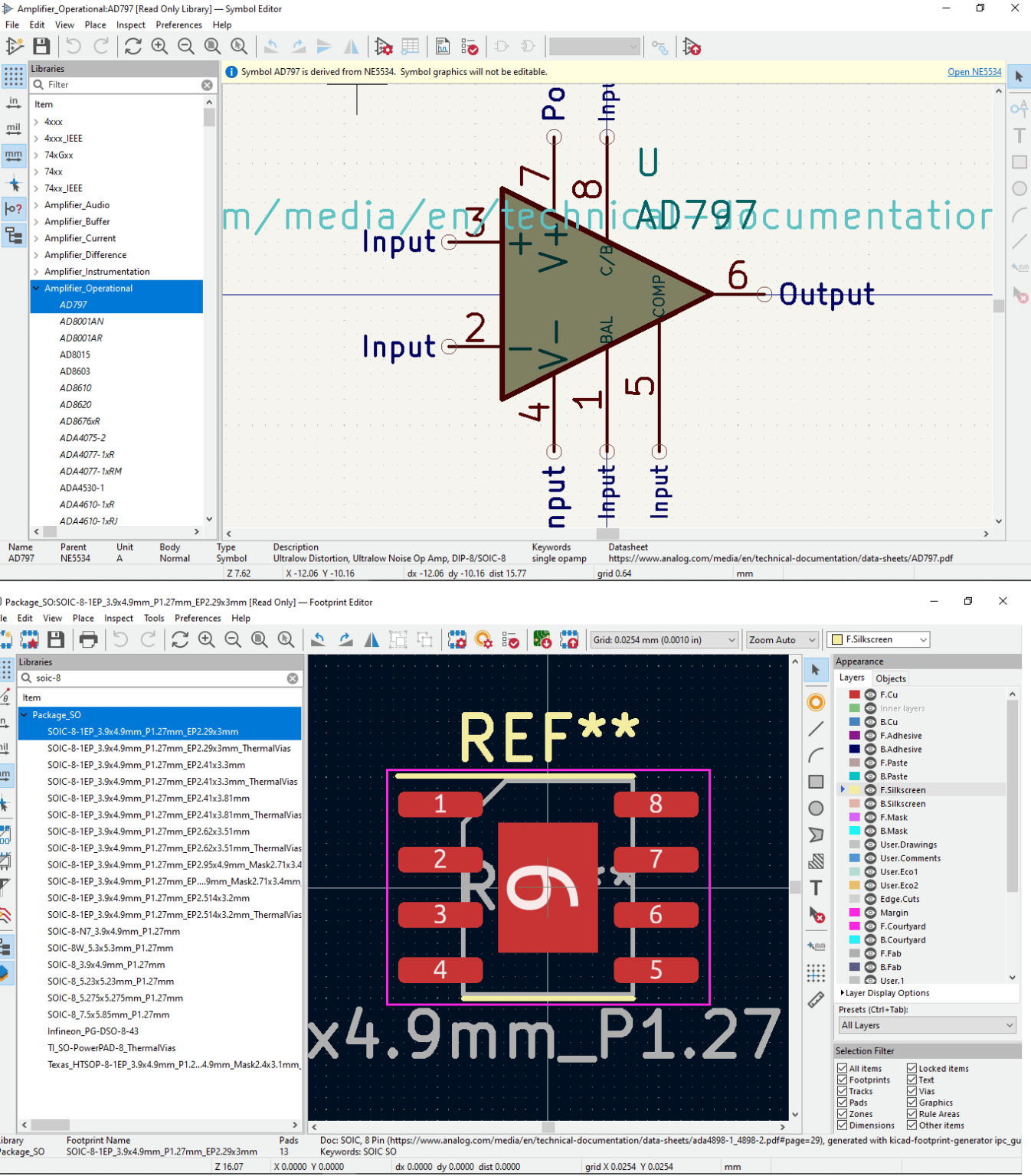This screenshot has width=1031, height=1176.
Task: Switch Symbol Editor units to millimeters
Action: (x=14, y=155)
